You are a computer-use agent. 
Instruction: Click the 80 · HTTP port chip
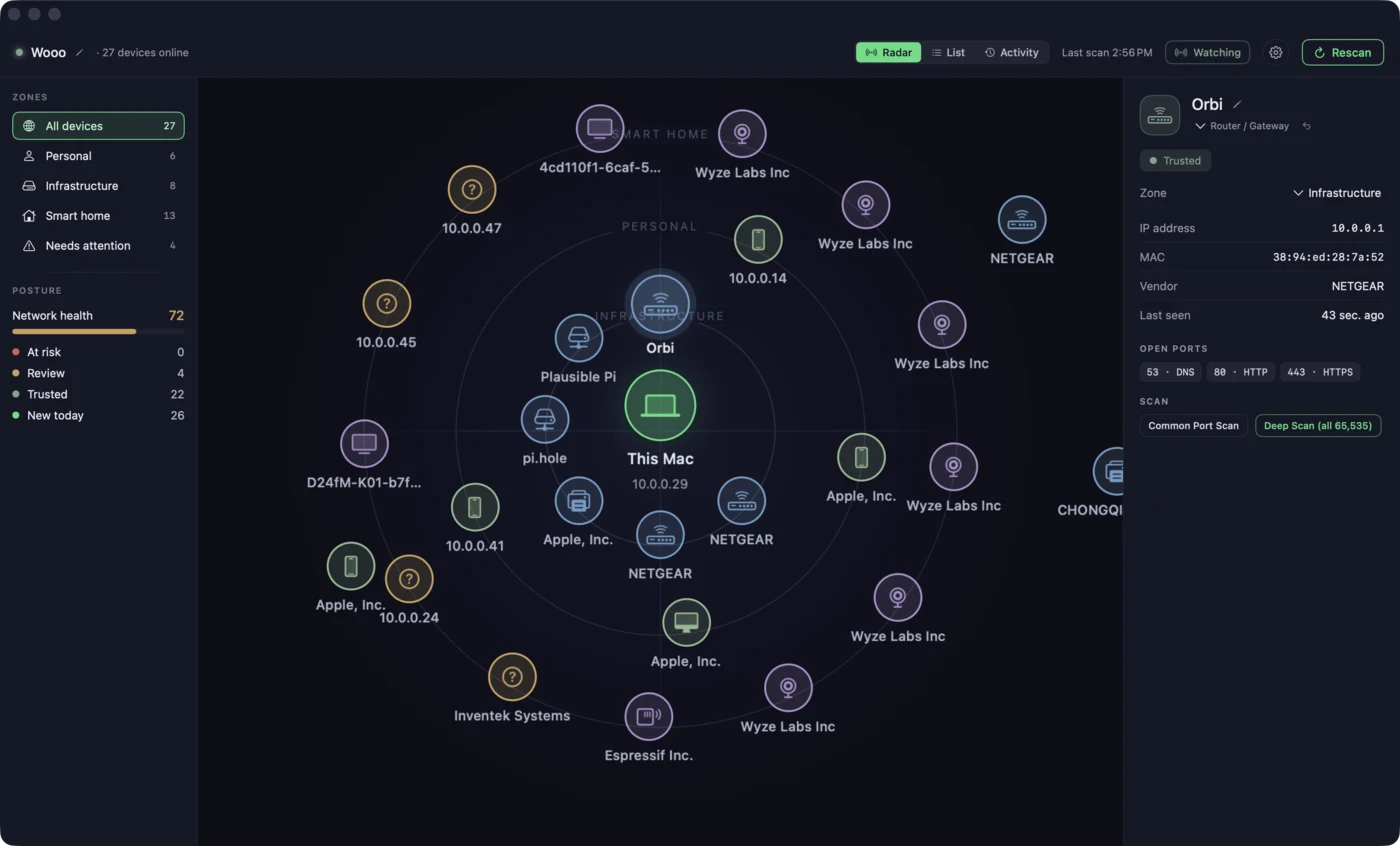1241,372
